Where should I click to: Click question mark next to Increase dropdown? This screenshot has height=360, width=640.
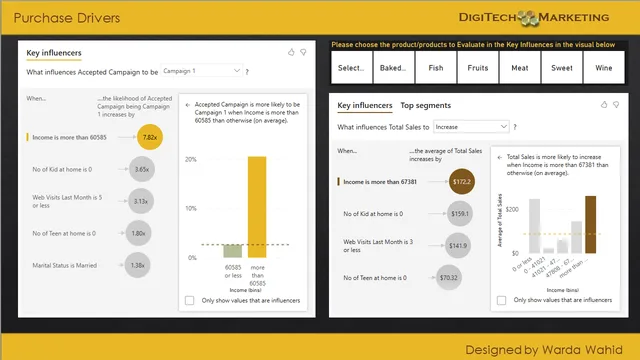(515, 127)
